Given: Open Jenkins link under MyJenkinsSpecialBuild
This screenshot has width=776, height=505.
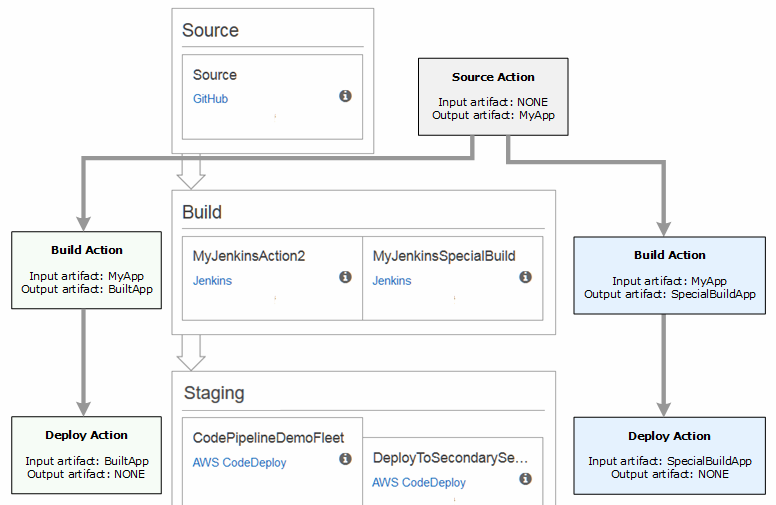Looking at the screenshot, I should pyautogui.click(x=392, y=281).
